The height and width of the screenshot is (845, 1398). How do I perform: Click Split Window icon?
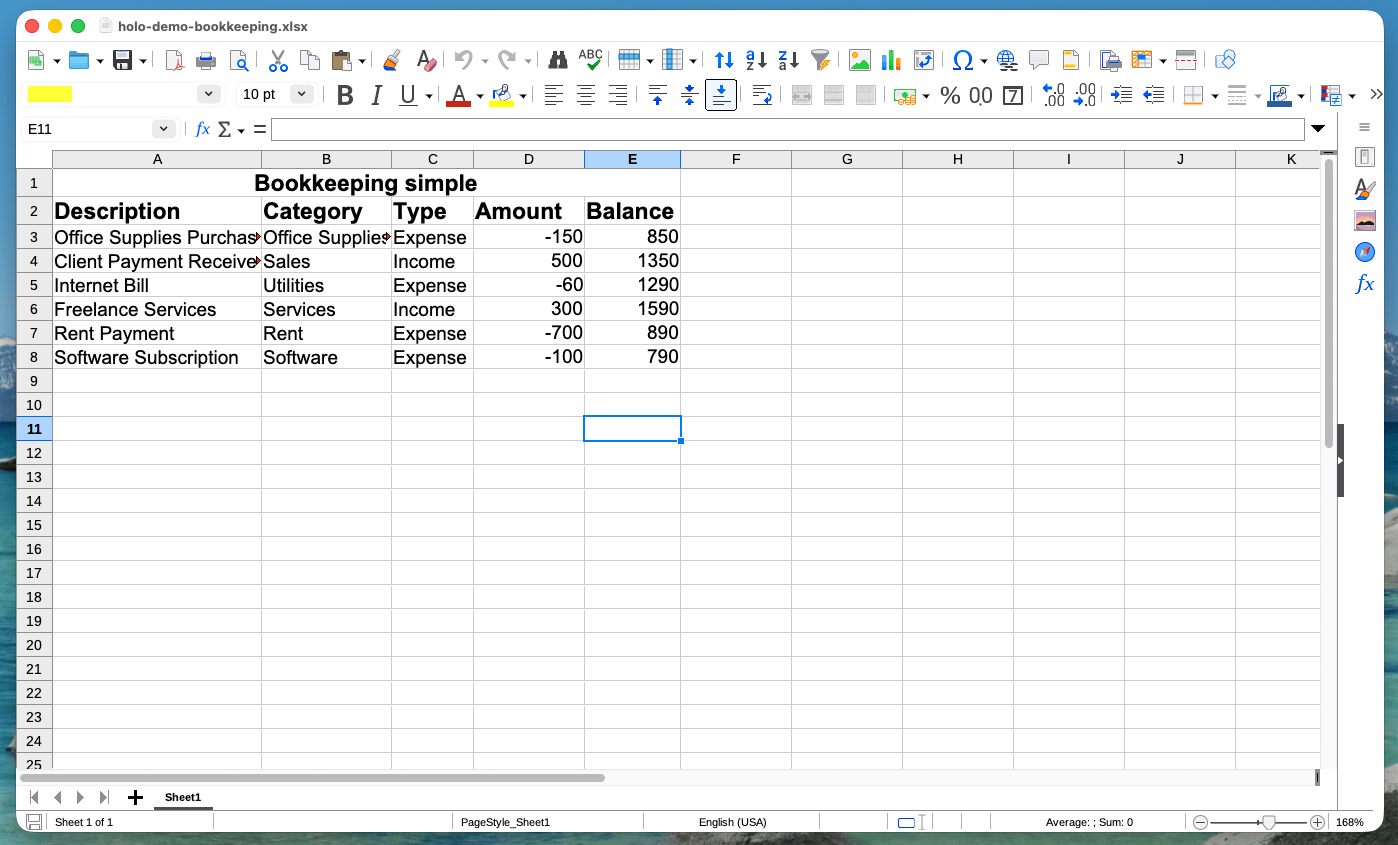coord(1186,61)
